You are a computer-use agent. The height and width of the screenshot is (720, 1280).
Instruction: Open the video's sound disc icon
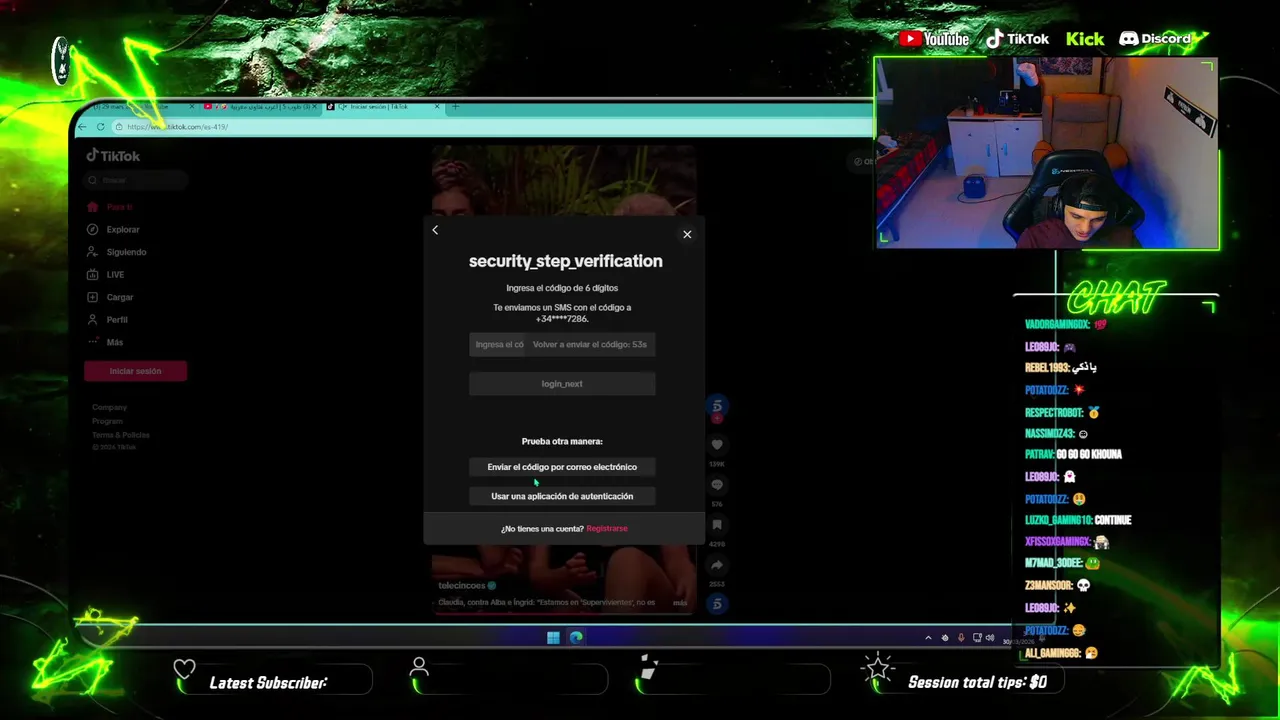tap(717, 604)
